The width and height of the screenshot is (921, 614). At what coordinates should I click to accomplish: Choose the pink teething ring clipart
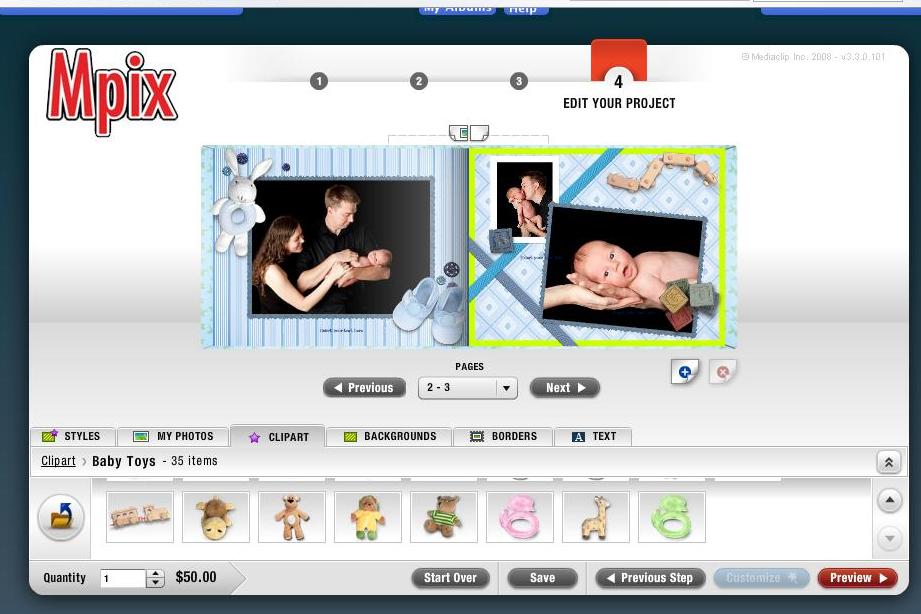pos(520,517)
